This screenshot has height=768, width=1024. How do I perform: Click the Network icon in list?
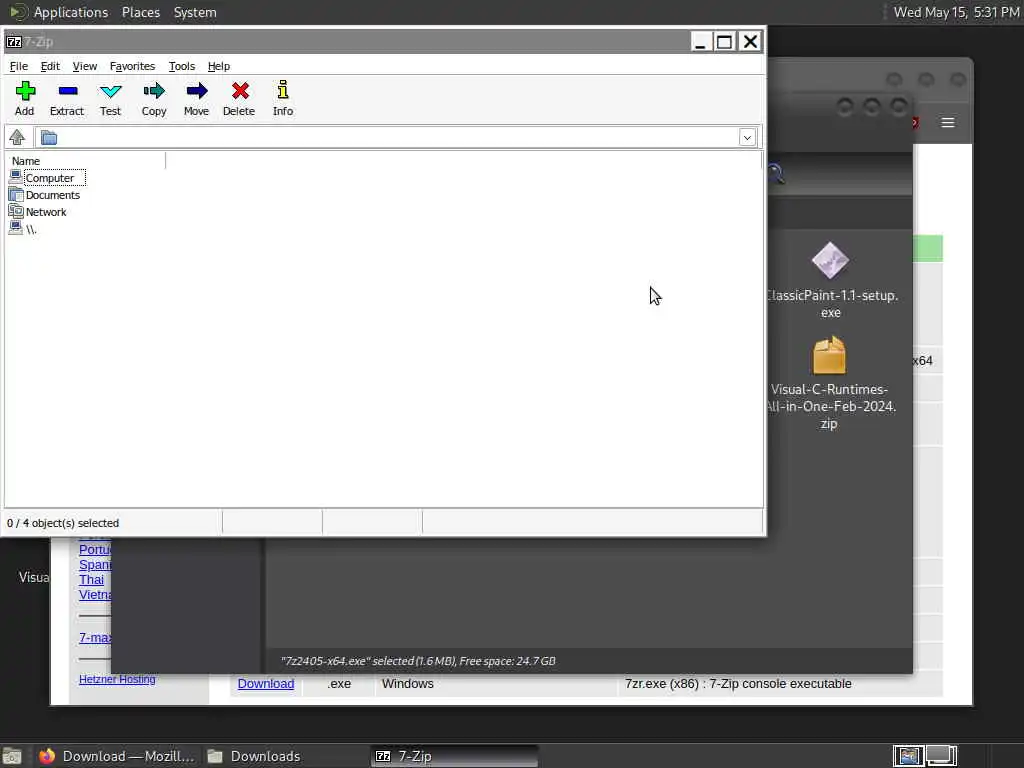(x=16, y=211)
